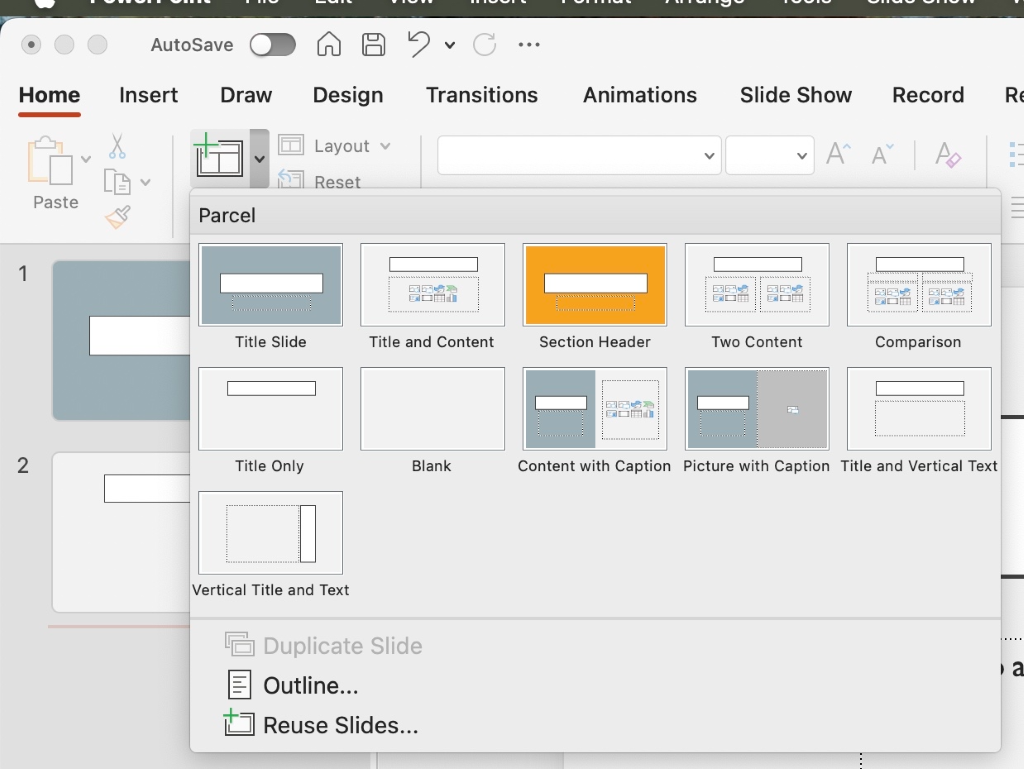1024x769 pixels.
Task: Select the Format Painter brush icon
Action: point(116,218)
